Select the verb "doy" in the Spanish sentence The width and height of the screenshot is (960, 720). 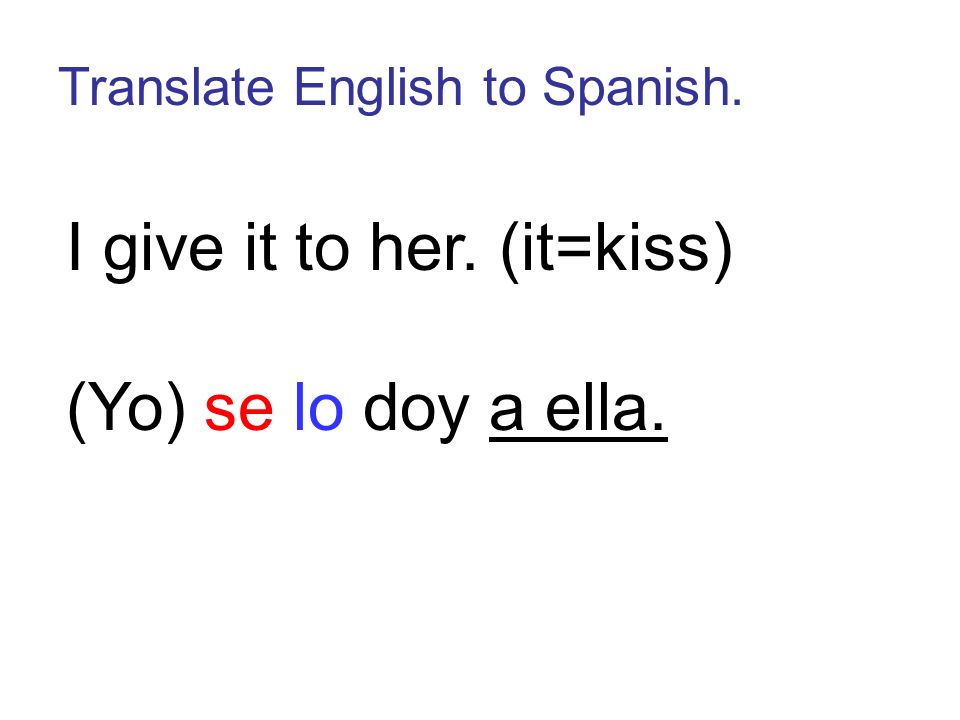coord(416,411)
